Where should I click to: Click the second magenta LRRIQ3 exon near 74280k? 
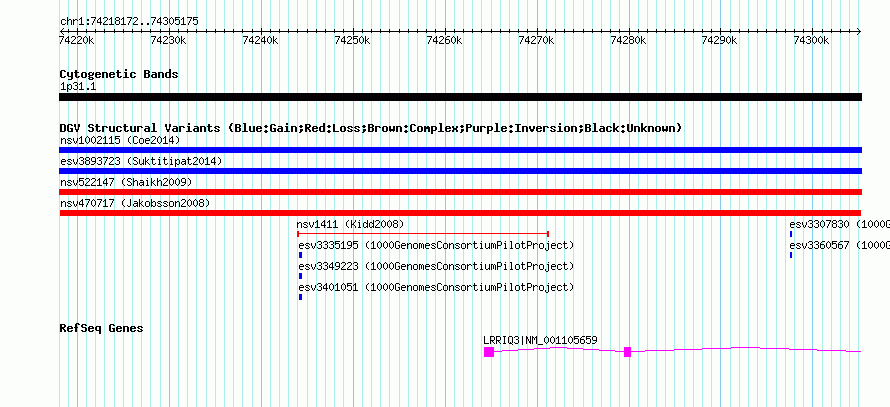[627, 352]
